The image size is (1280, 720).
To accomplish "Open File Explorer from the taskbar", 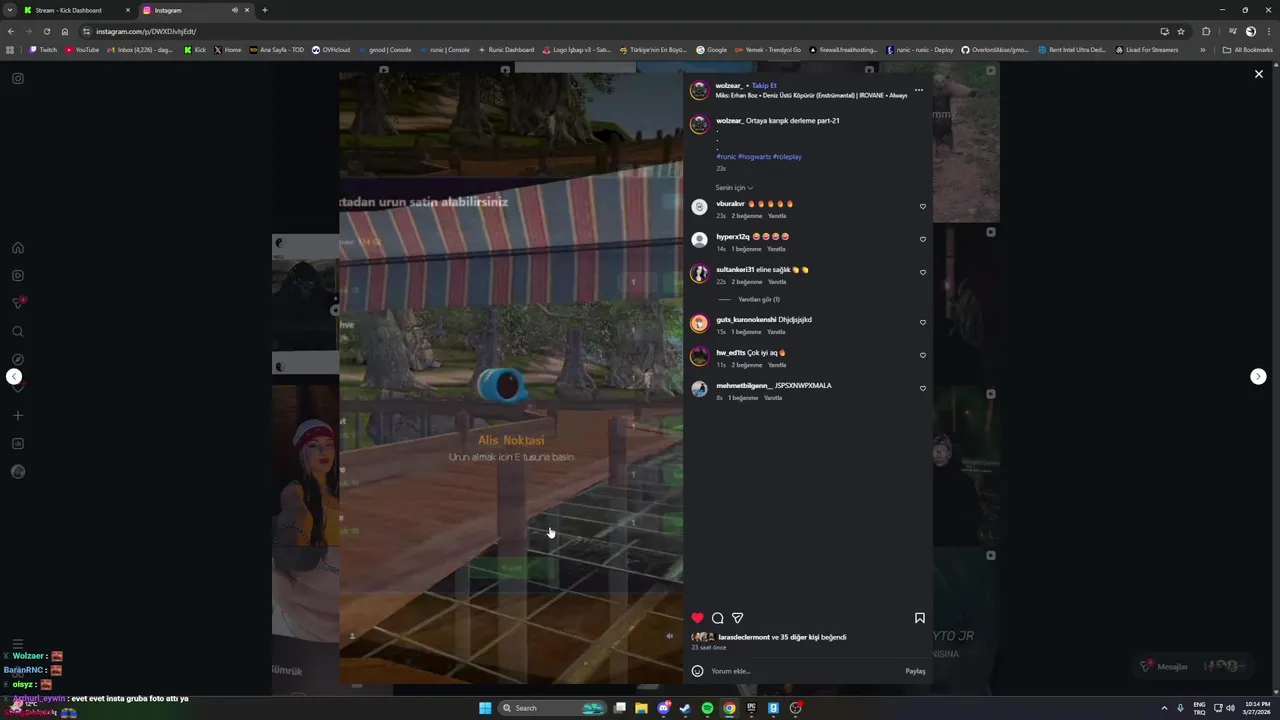I will 641,708.
